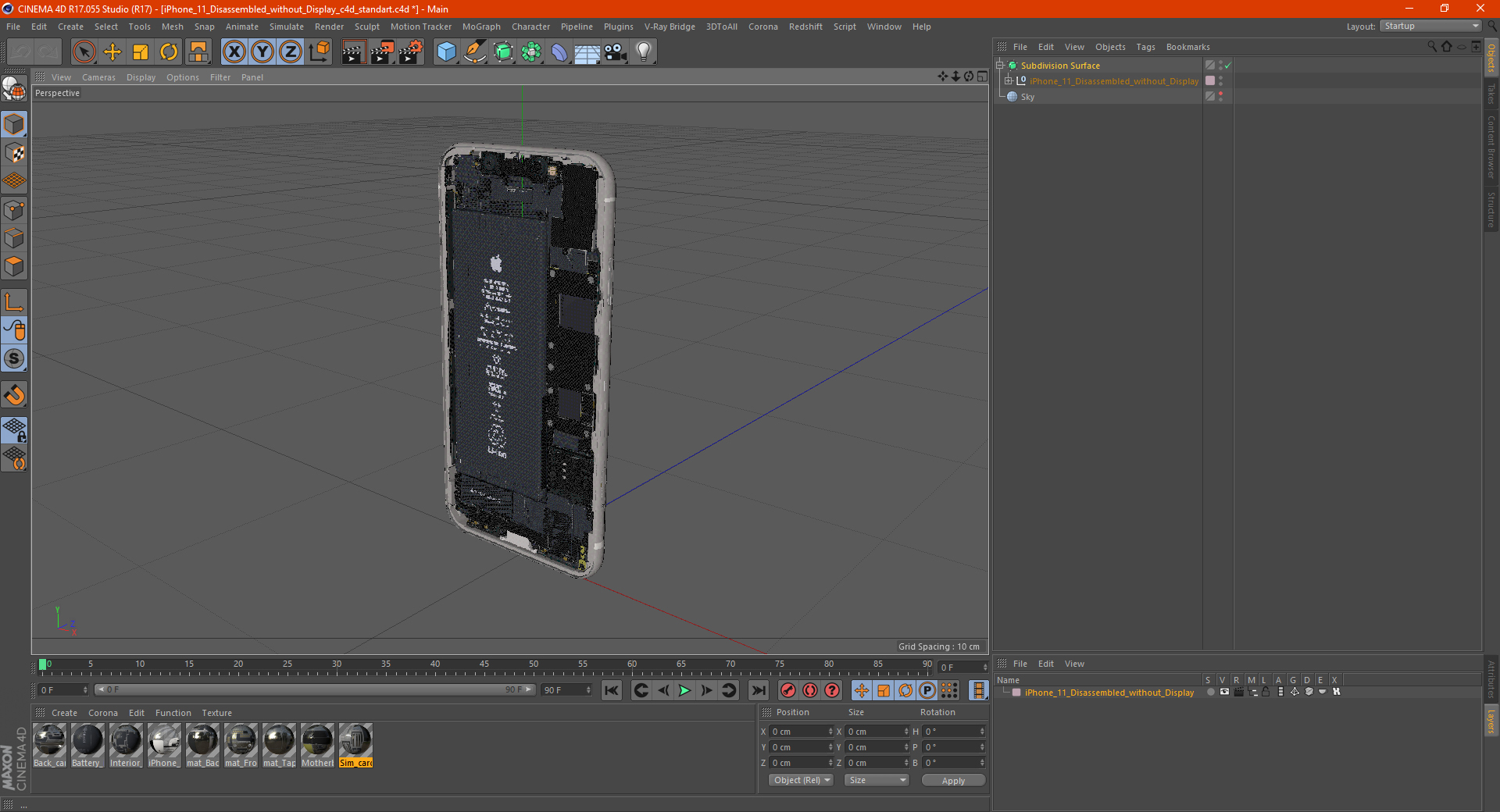Switch to Polygons mode
The image size is (1500, 812).
point(14,266)
